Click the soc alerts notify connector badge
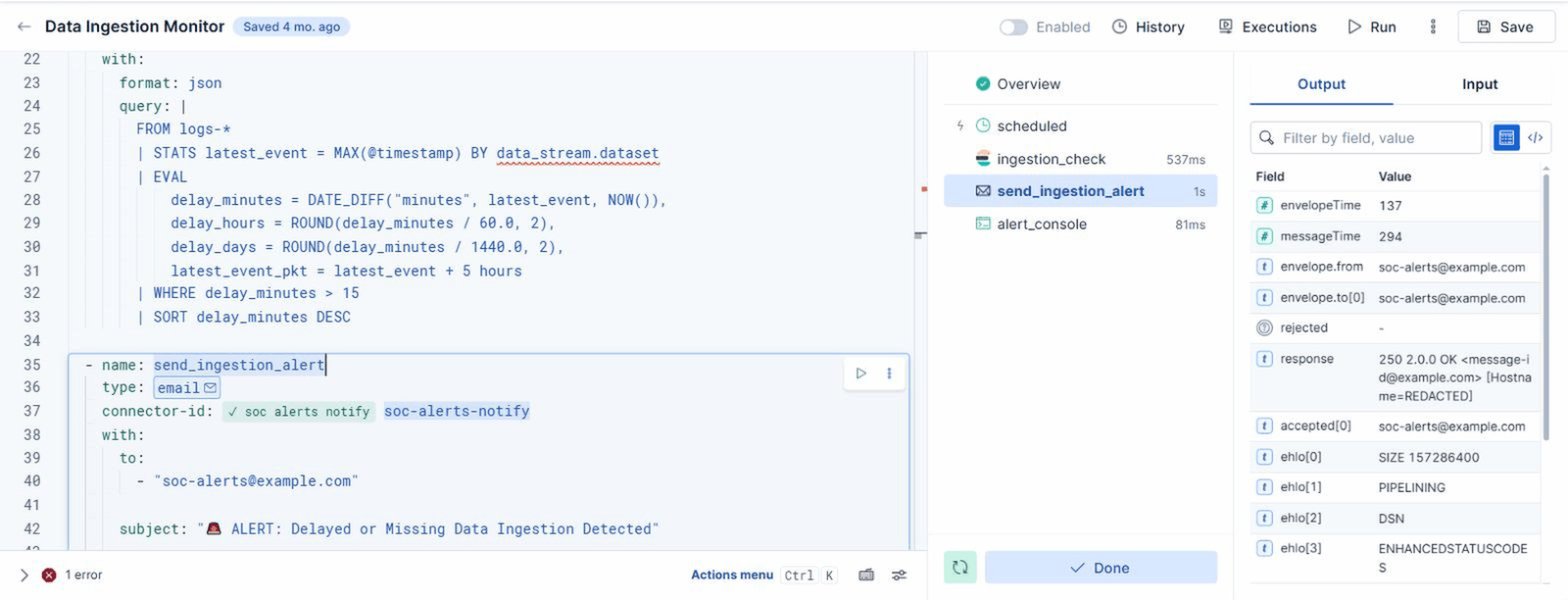The height and width of the screenshot is (600, 1568). (299, 412)
